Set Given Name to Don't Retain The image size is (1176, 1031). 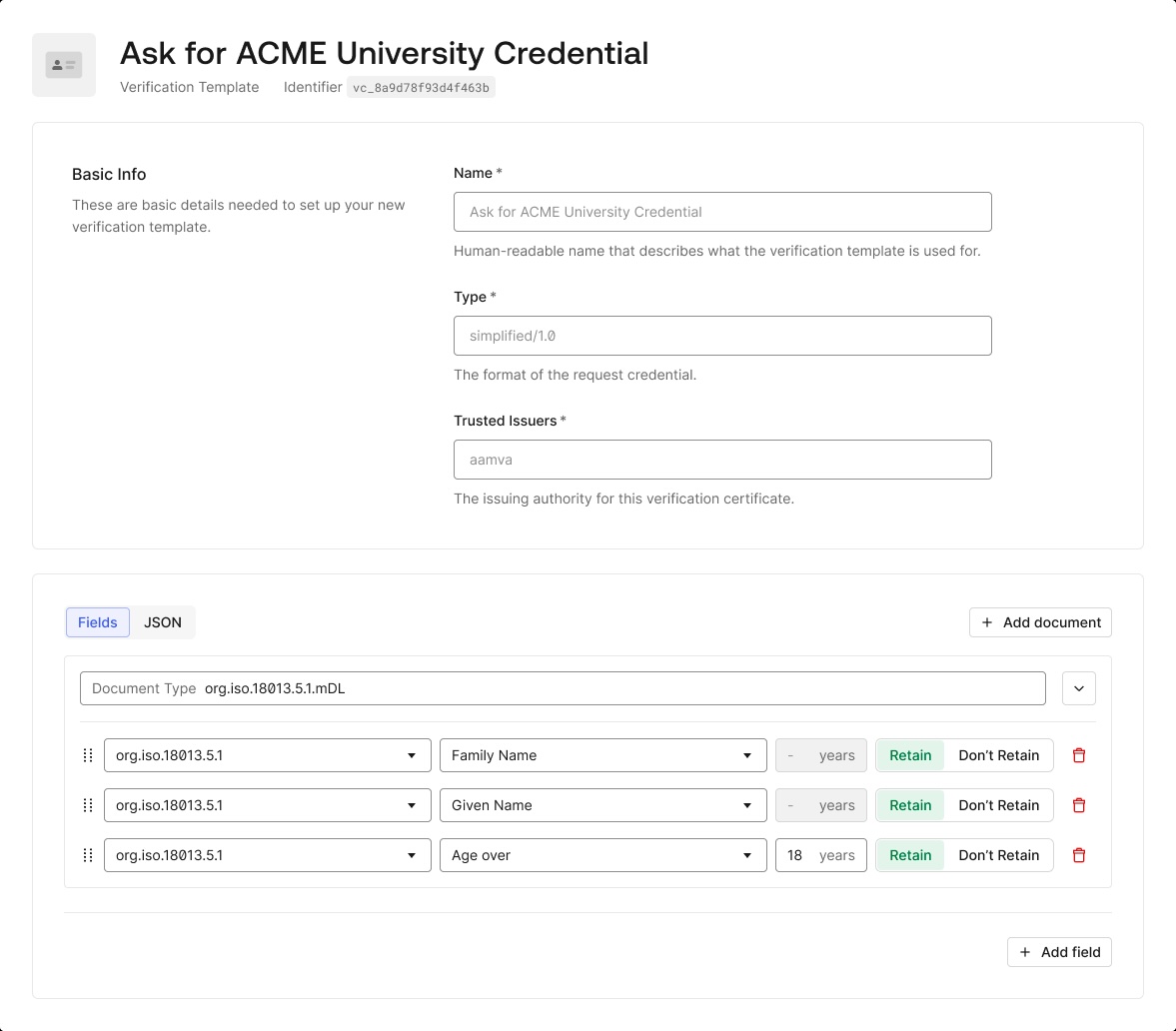(x=998, y=805)
